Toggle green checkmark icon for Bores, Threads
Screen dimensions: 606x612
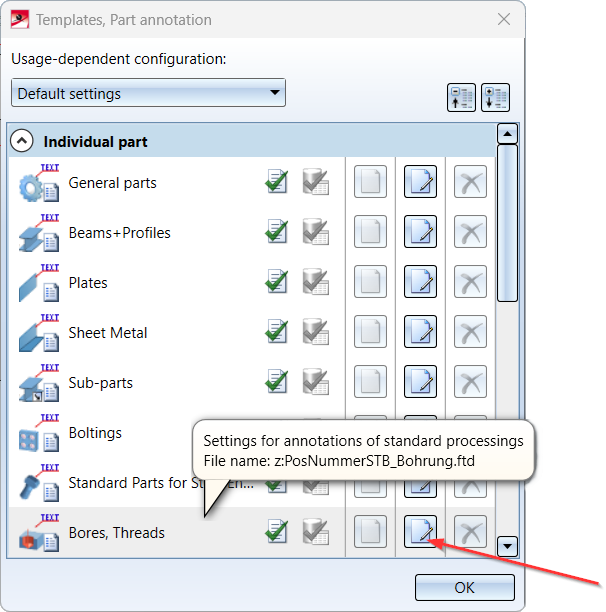point(277,531)
